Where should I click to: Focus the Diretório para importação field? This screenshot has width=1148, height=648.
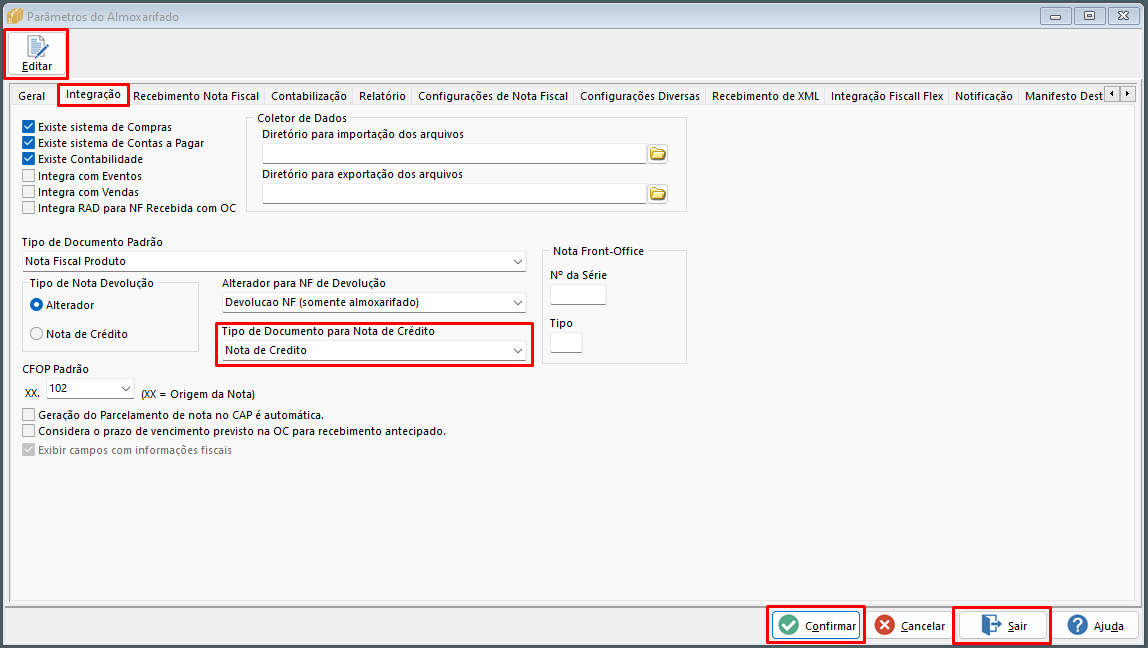pos(454,154)
